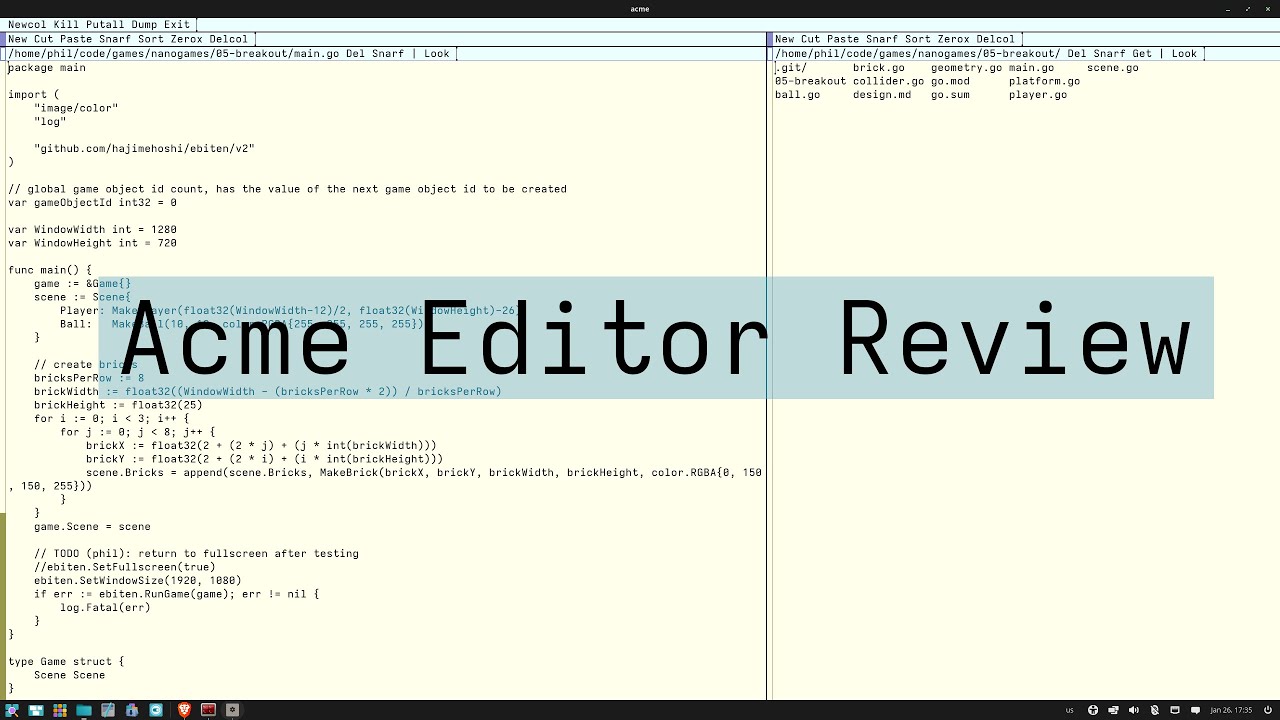
Task: Click Sort in the column tag above the directory listing
Action: pyautogui.click(x=917, y=39)
